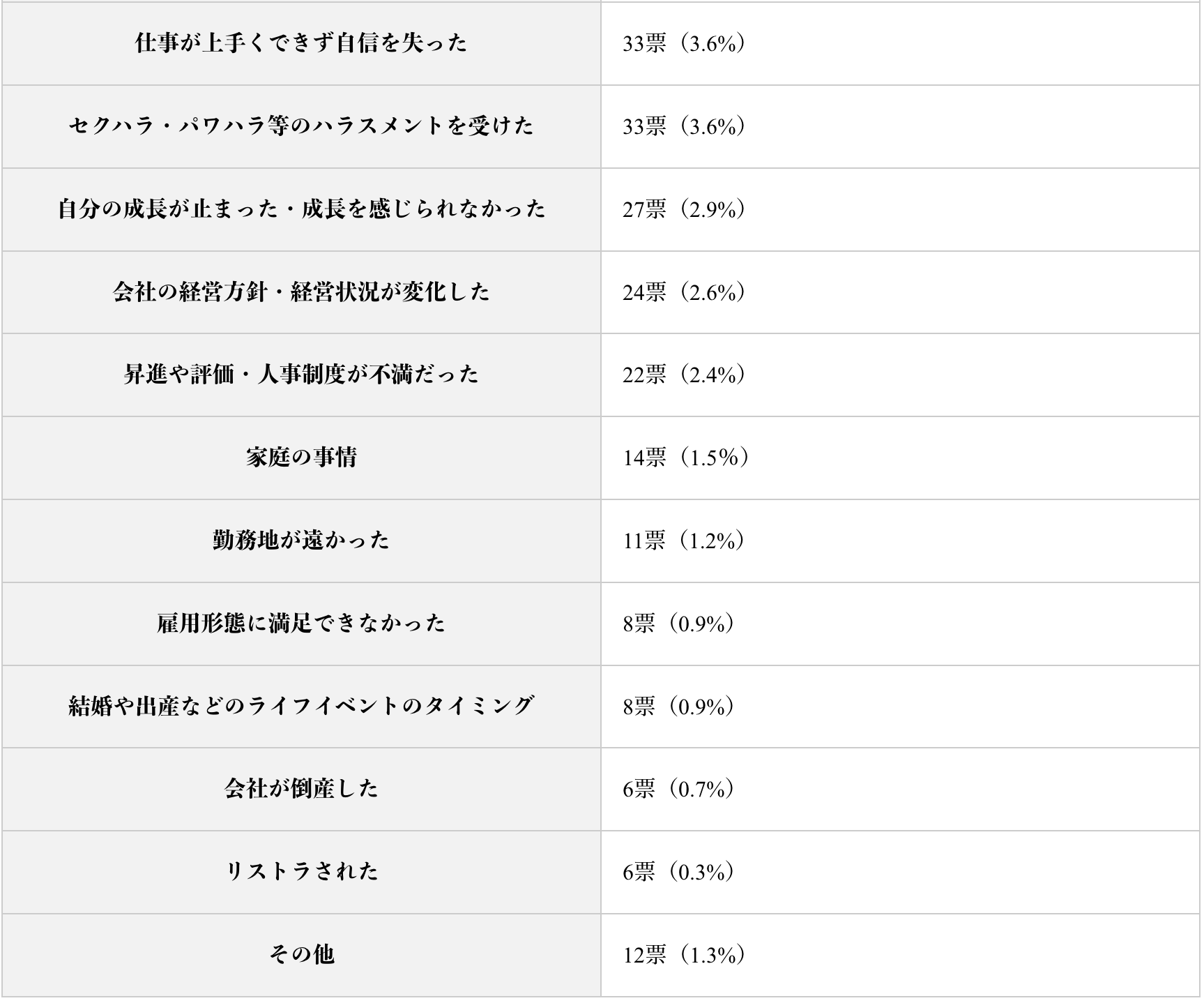Select the '22票（2.4%）' value text
The image size is (1204, 1003).
685,375
